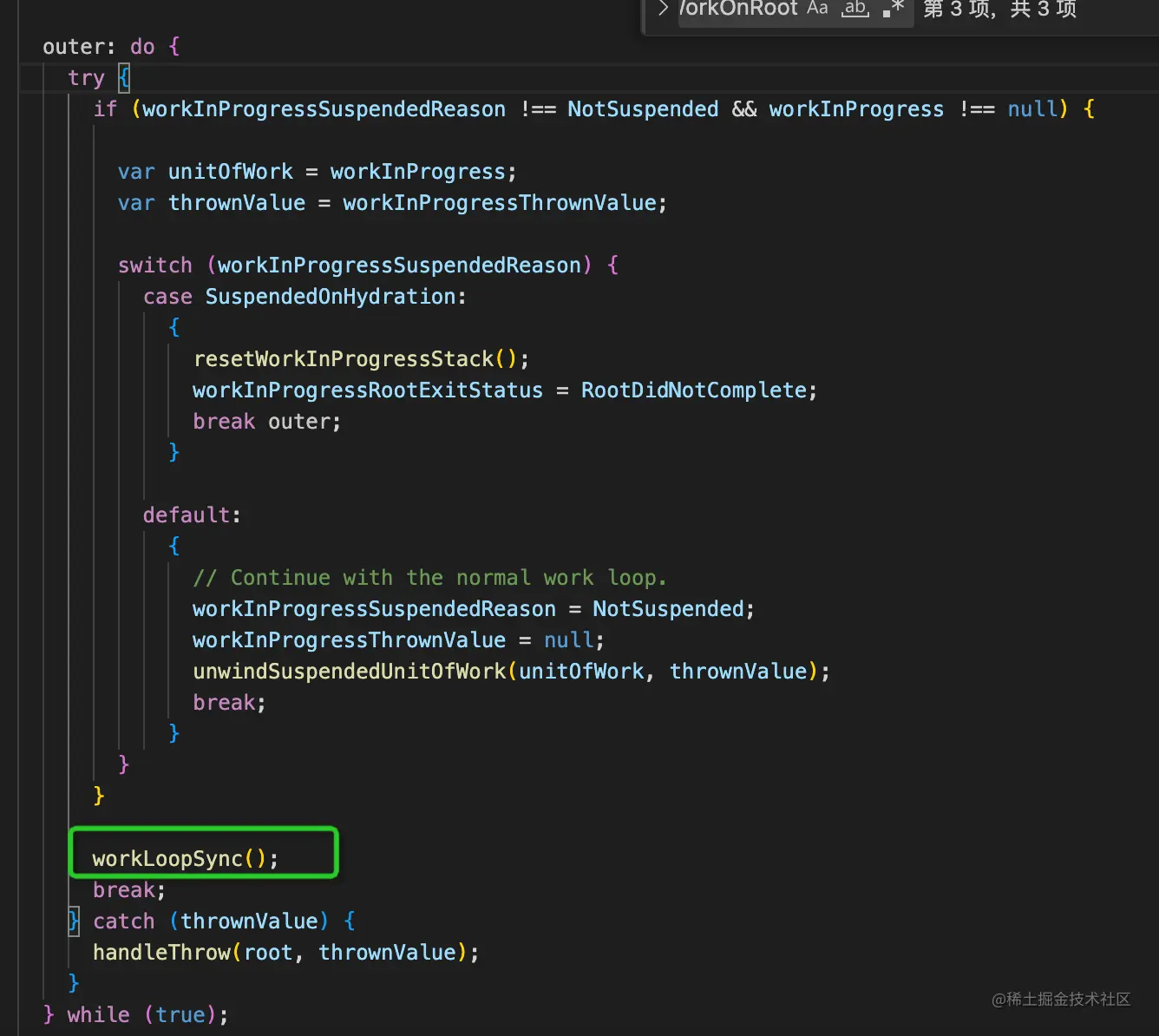The image size is (1159, 1036).
Task: Click the "workInProgressSuspendedReason = NotSuspended;" assignment
Action: point(474,609)
